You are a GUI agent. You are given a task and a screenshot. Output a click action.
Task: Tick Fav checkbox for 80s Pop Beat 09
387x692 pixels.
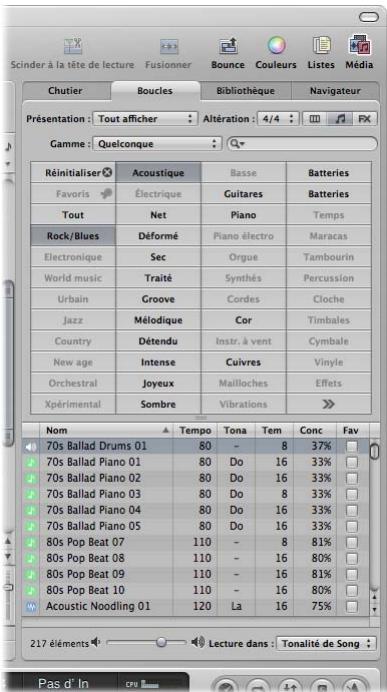352,575
